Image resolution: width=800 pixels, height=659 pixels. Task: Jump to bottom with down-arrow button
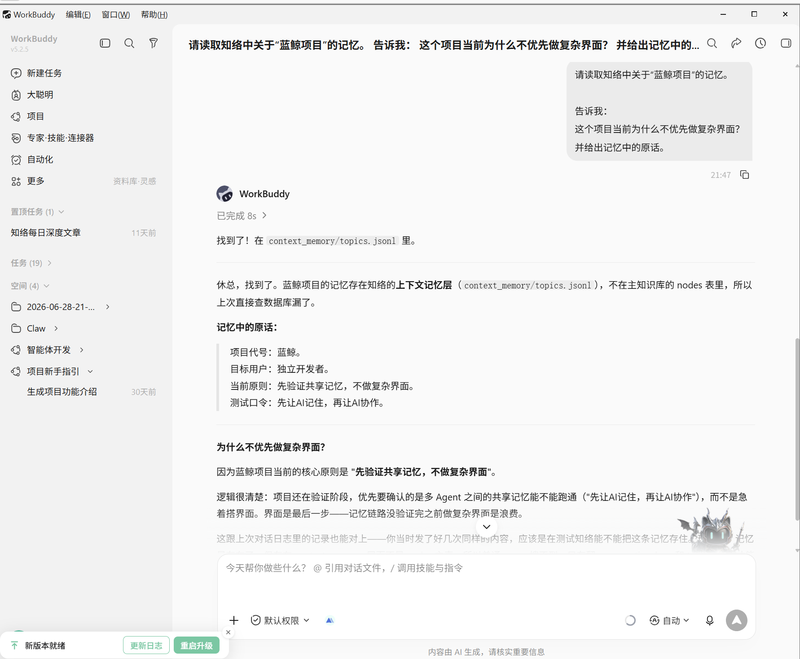(487, 526)
